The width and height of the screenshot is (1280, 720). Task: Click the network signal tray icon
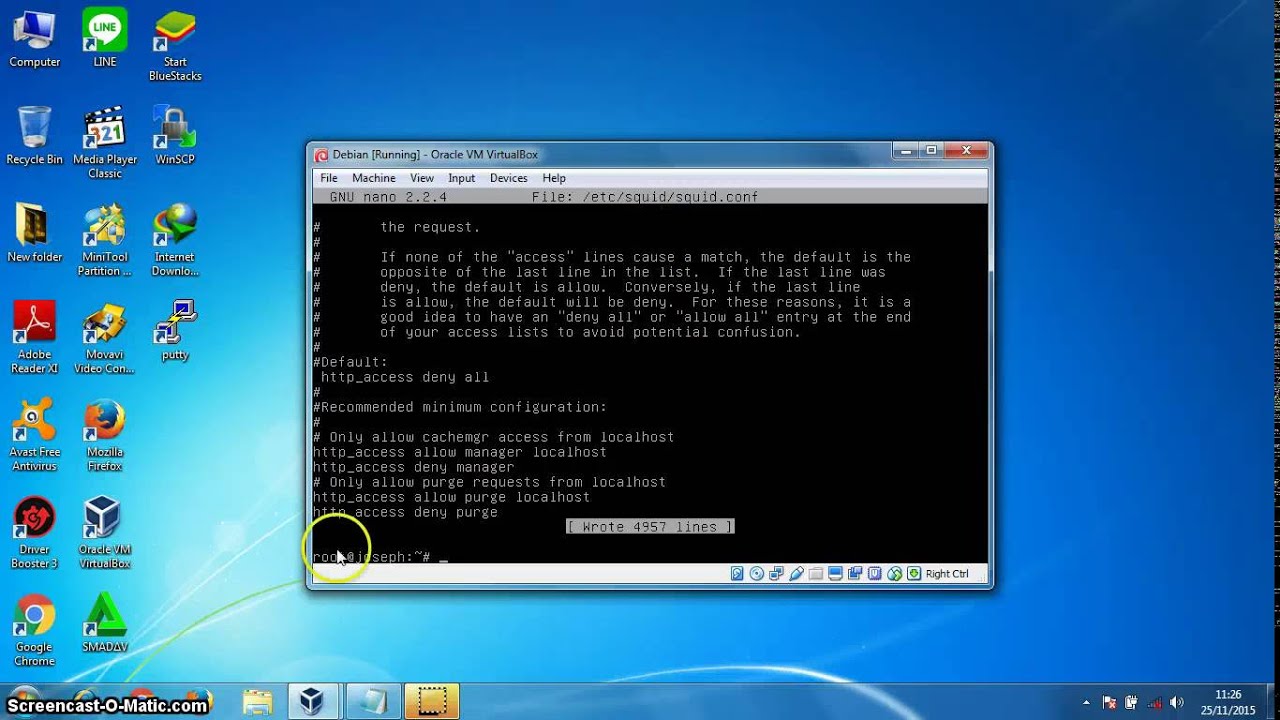[1154, 702]
